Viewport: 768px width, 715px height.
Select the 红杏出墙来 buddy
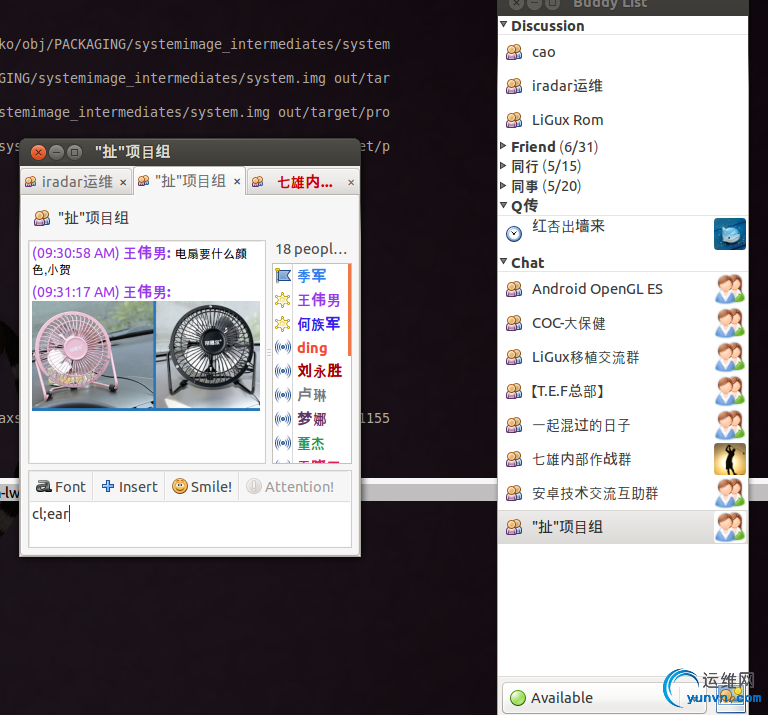click(x=623, y=234)
